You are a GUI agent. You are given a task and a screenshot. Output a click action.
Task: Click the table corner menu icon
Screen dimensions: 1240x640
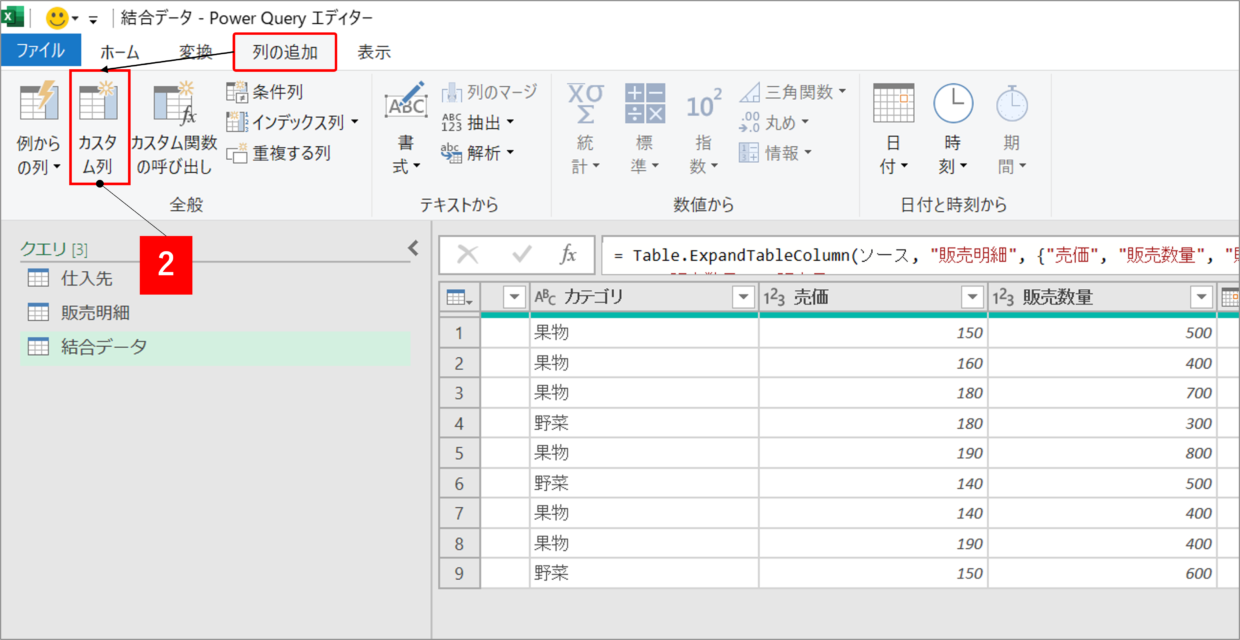click(460, 297)
